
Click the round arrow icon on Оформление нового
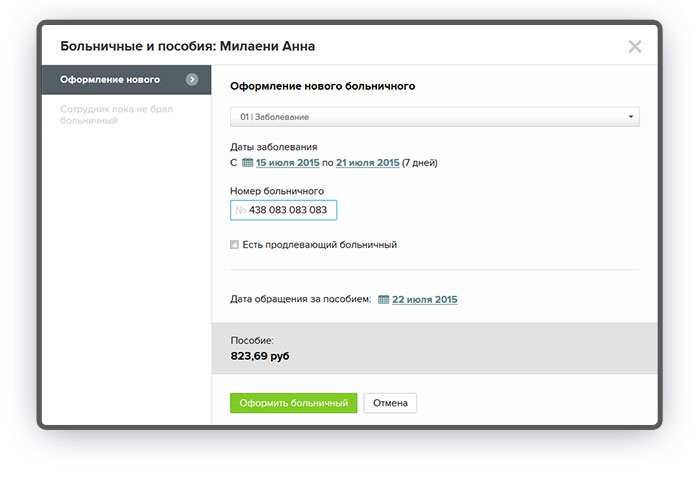click(x=192, y=80)
